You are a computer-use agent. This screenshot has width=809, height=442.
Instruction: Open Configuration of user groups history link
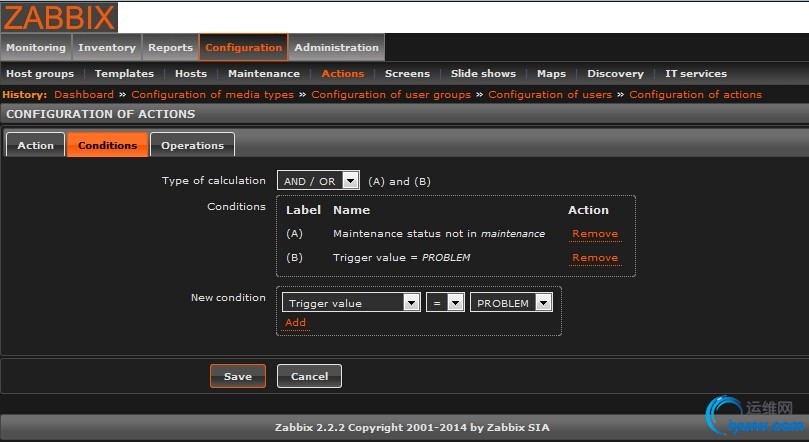[391, 95]
